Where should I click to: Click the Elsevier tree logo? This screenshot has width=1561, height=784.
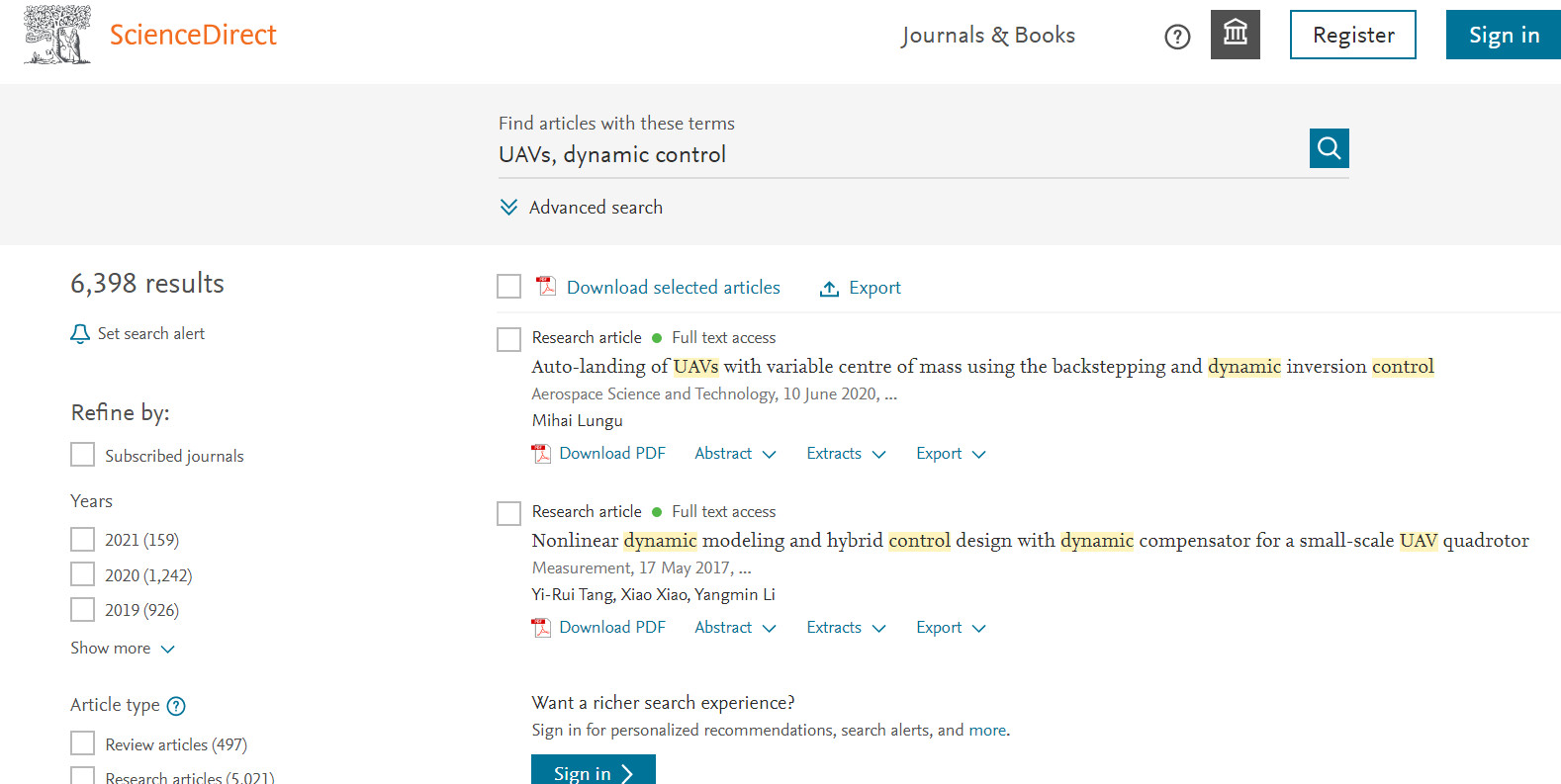click(x=57, y=35)
